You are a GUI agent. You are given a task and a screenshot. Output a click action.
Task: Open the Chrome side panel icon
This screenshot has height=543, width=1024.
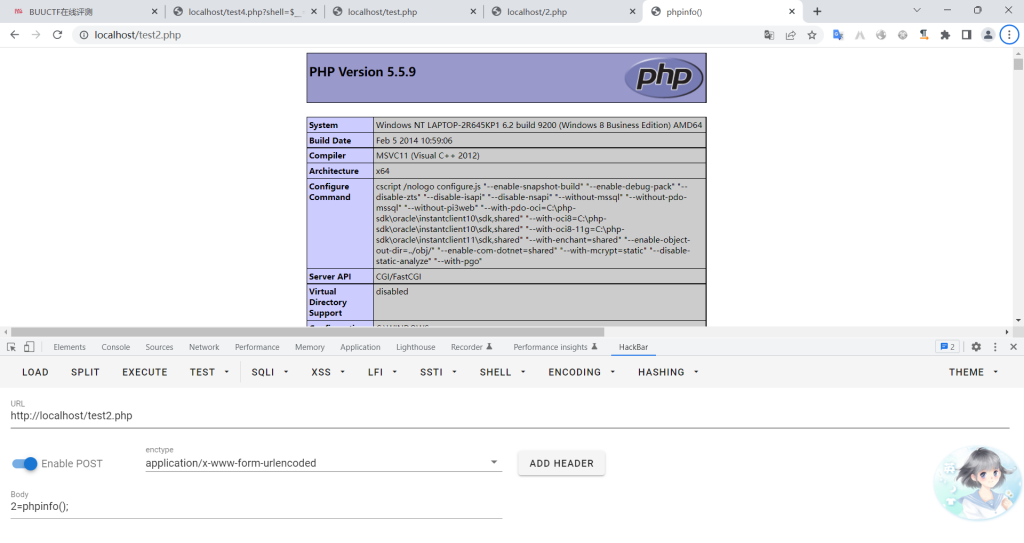pos(966,35)
